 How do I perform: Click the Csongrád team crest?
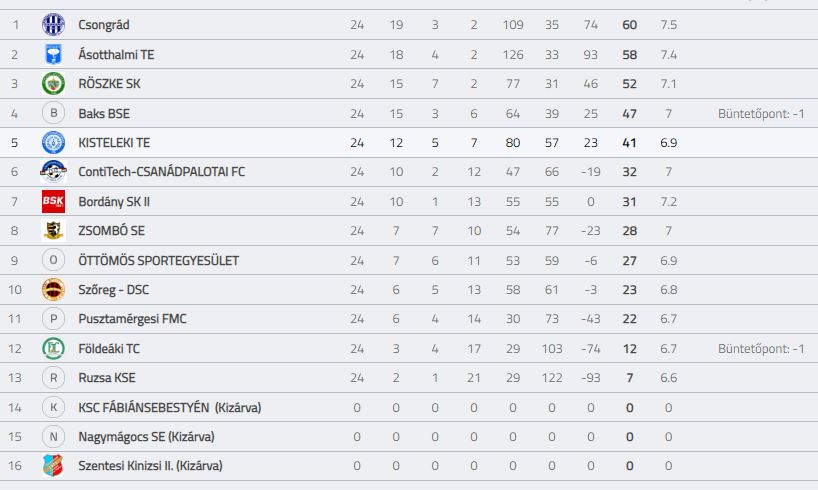click(x=53, y=25)
